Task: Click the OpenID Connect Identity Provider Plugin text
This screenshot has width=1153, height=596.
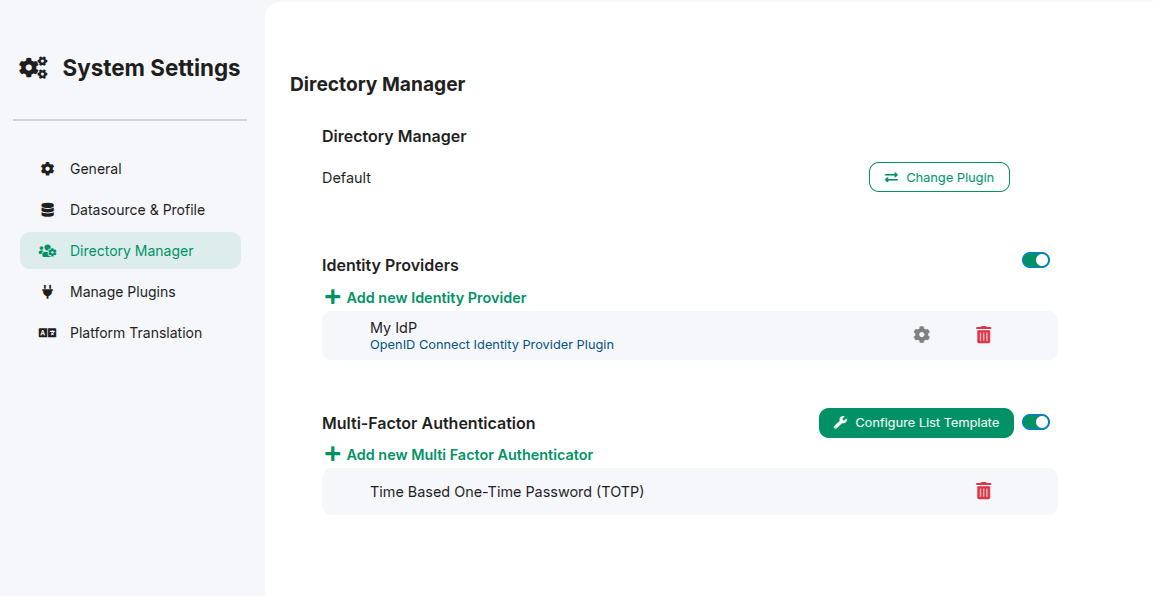Action: [491, 345]
